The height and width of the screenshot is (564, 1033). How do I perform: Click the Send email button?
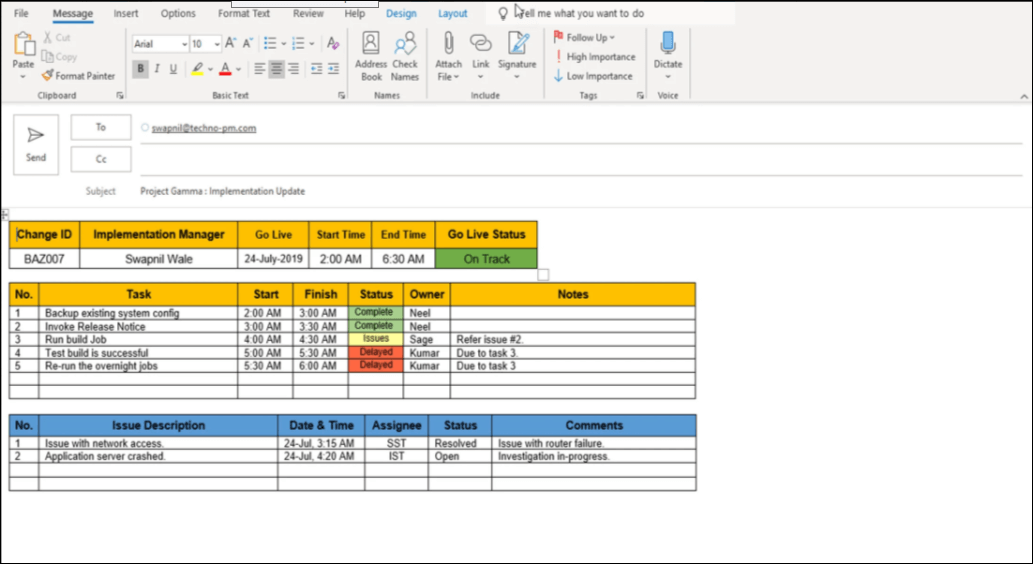pyautogui.click(x=36, y=144)
